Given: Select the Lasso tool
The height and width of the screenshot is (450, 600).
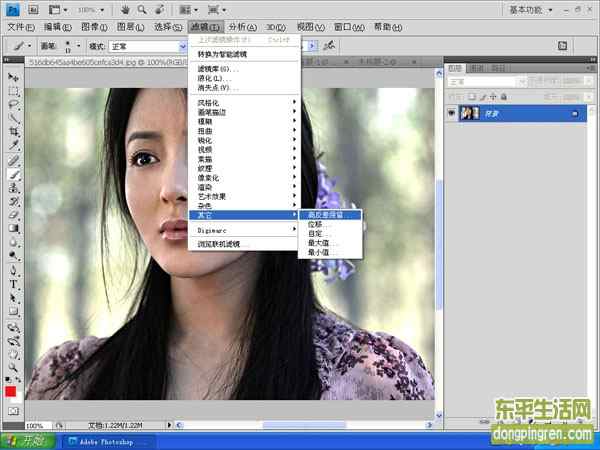Looking at the screenshot, I should point(13,104).
